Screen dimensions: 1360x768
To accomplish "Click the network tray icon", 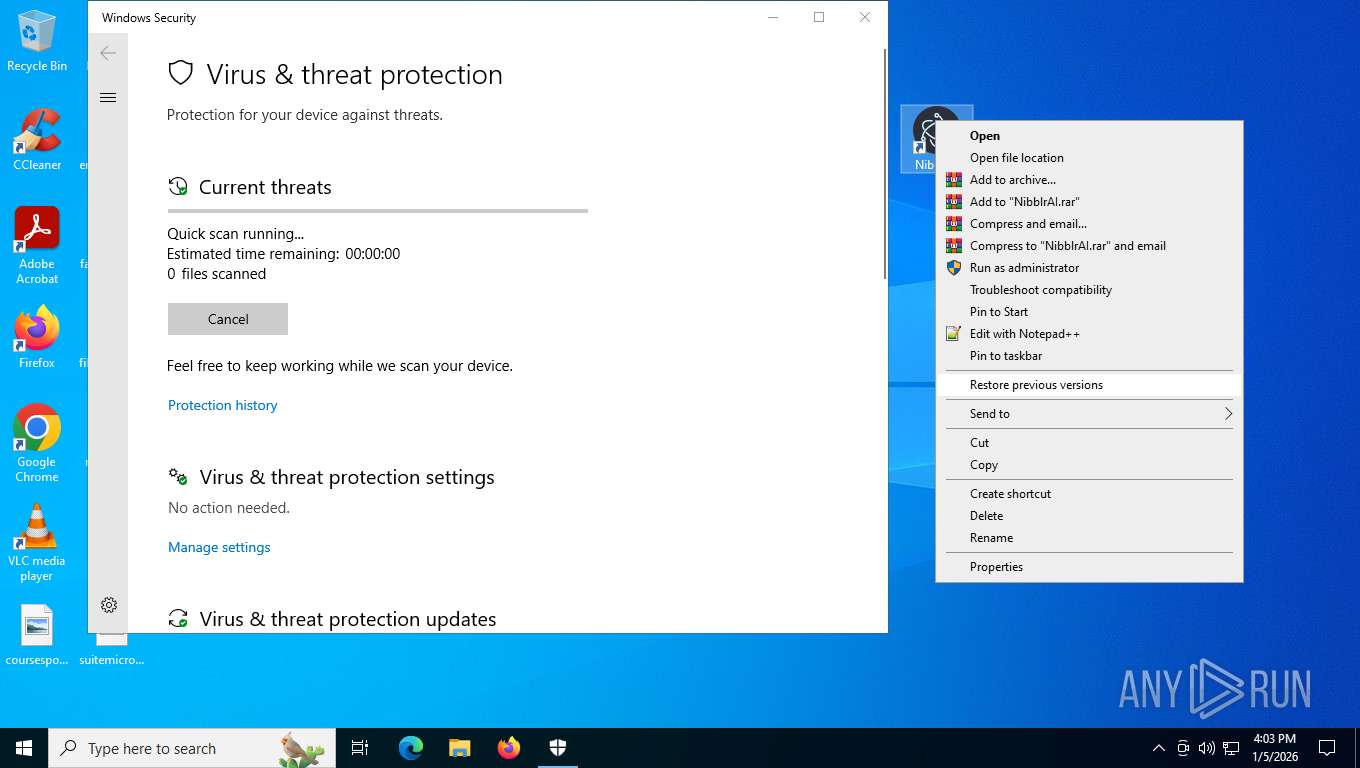I will click(1232, 748).
